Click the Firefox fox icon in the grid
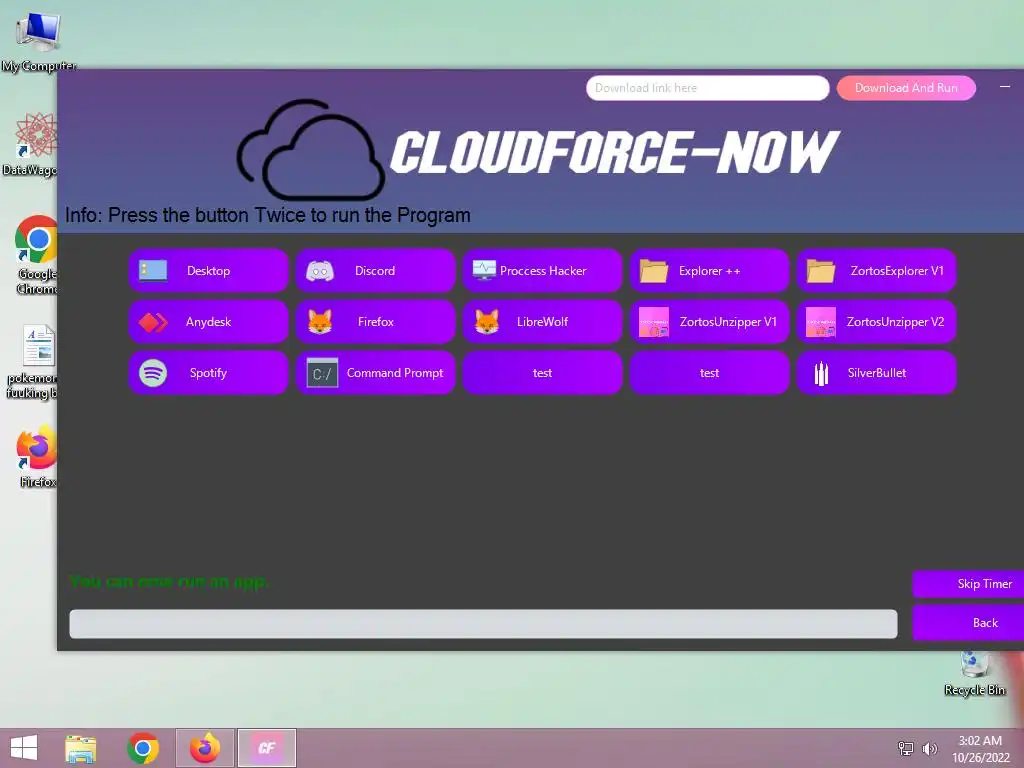 tap(320, 321)
